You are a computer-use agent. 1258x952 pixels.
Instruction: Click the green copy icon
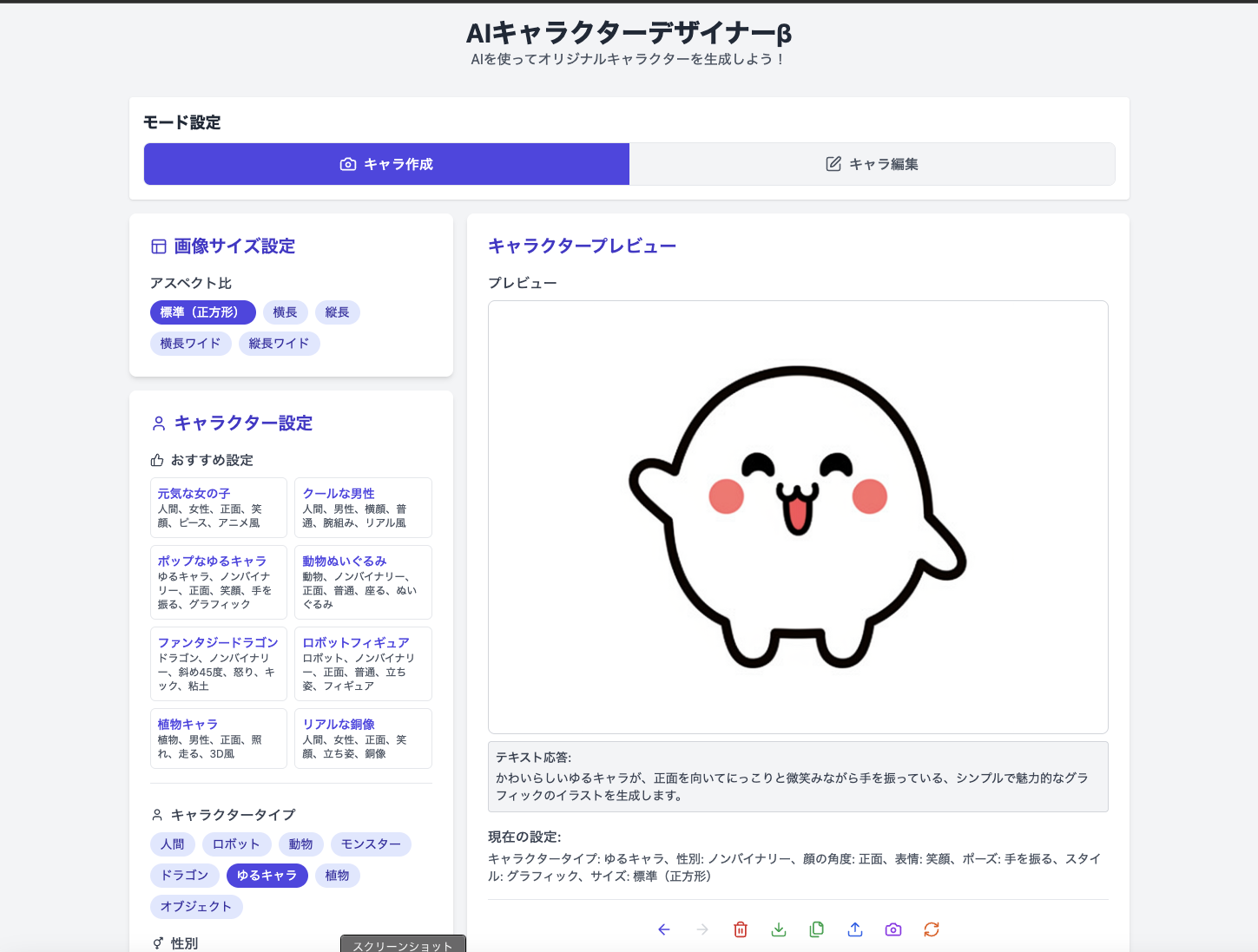coord(817,929)
